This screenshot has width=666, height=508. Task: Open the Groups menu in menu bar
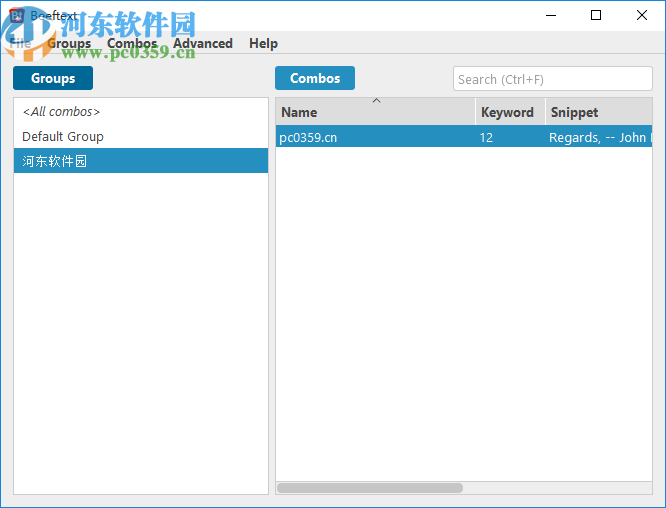69,43
